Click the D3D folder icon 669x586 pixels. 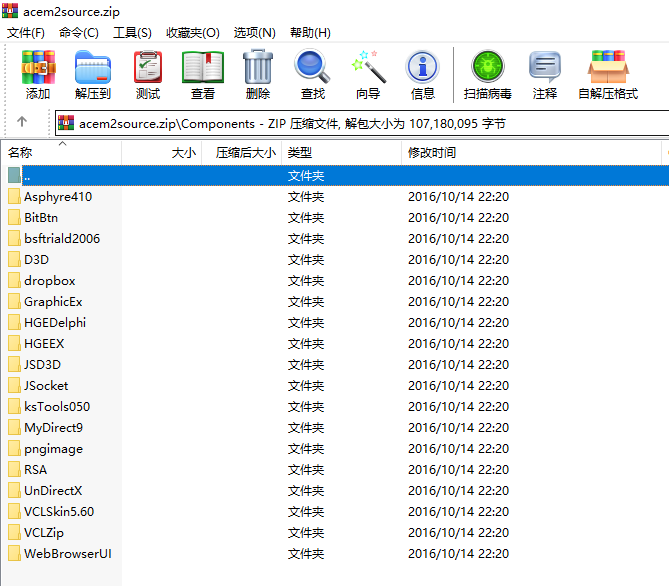pos(14,259)
